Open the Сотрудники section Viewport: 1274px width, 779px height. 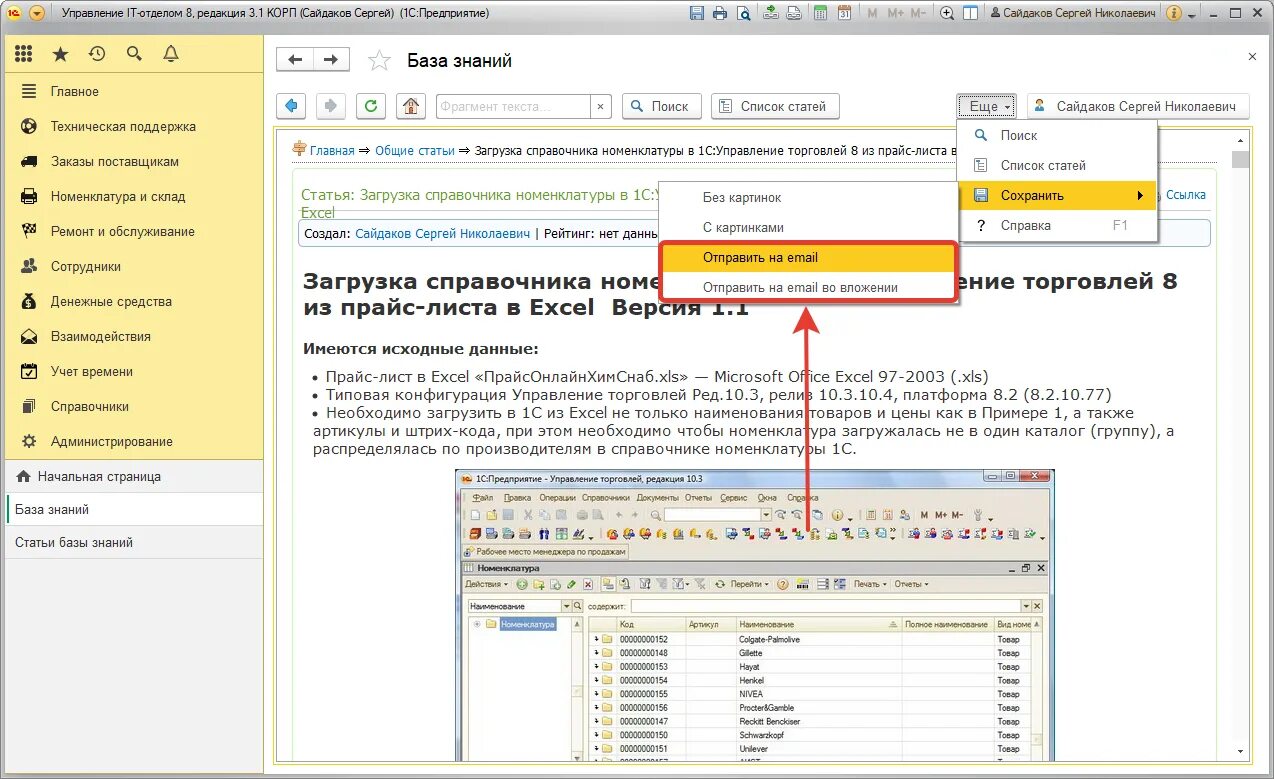133,266
